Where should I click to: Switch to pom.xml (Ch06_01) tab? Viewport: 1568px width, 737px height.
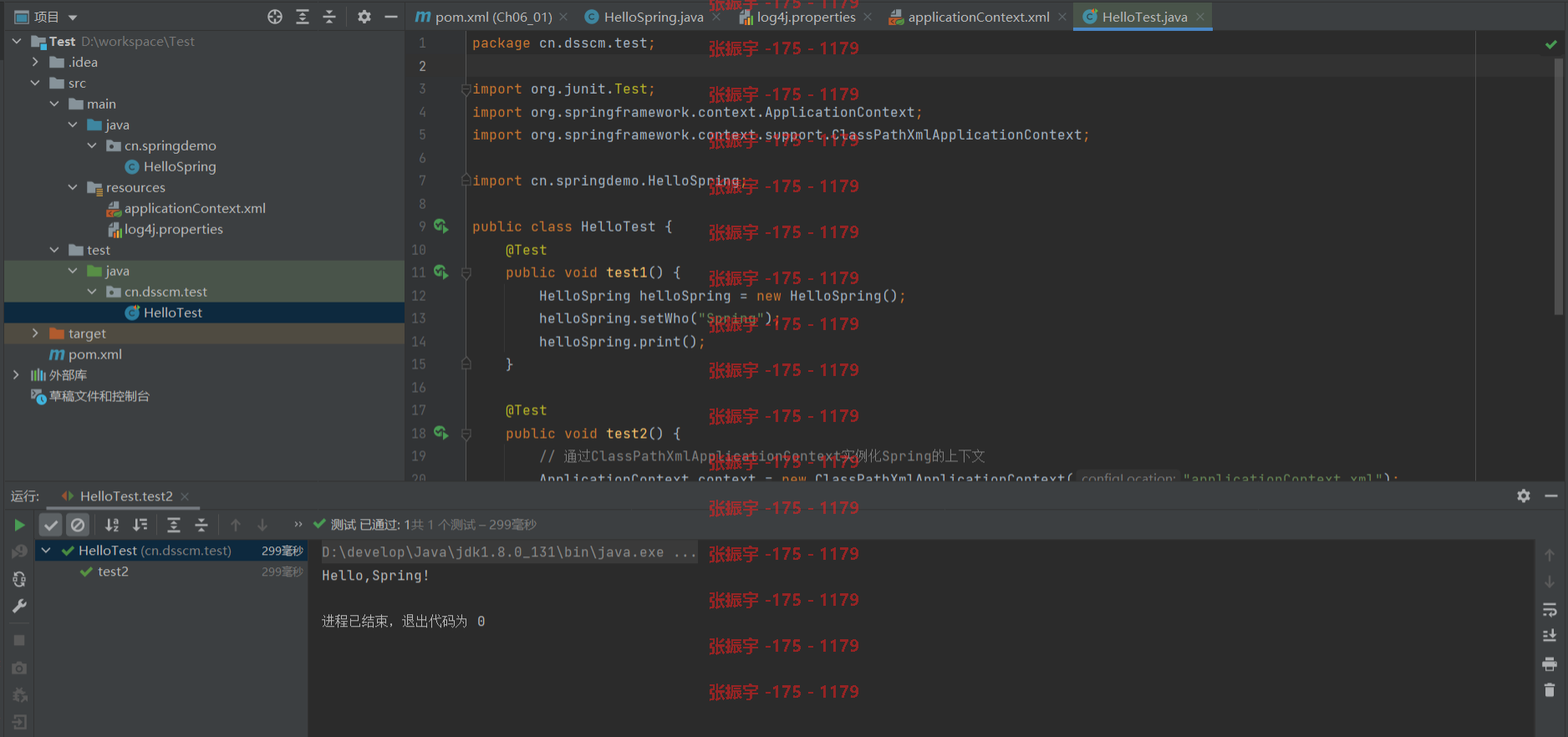coord(493,17)
